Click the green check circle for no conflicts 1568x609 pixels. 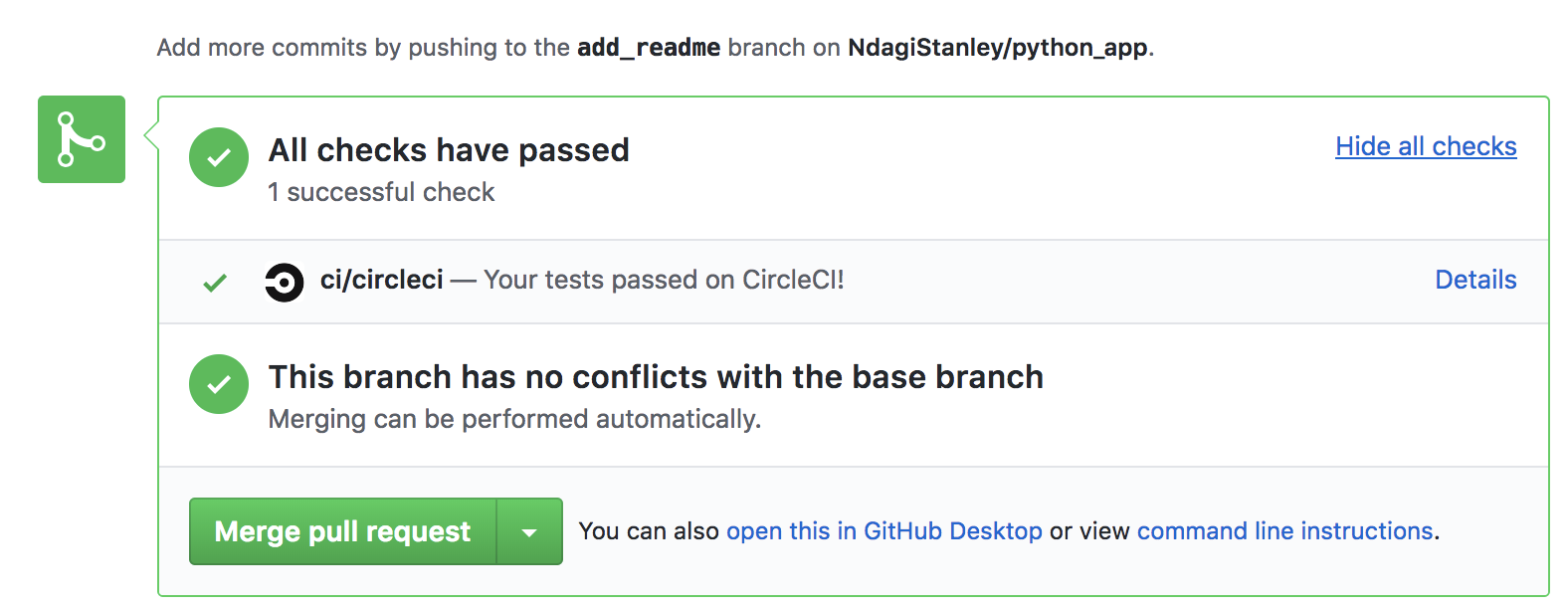click(x=219, y=384)
